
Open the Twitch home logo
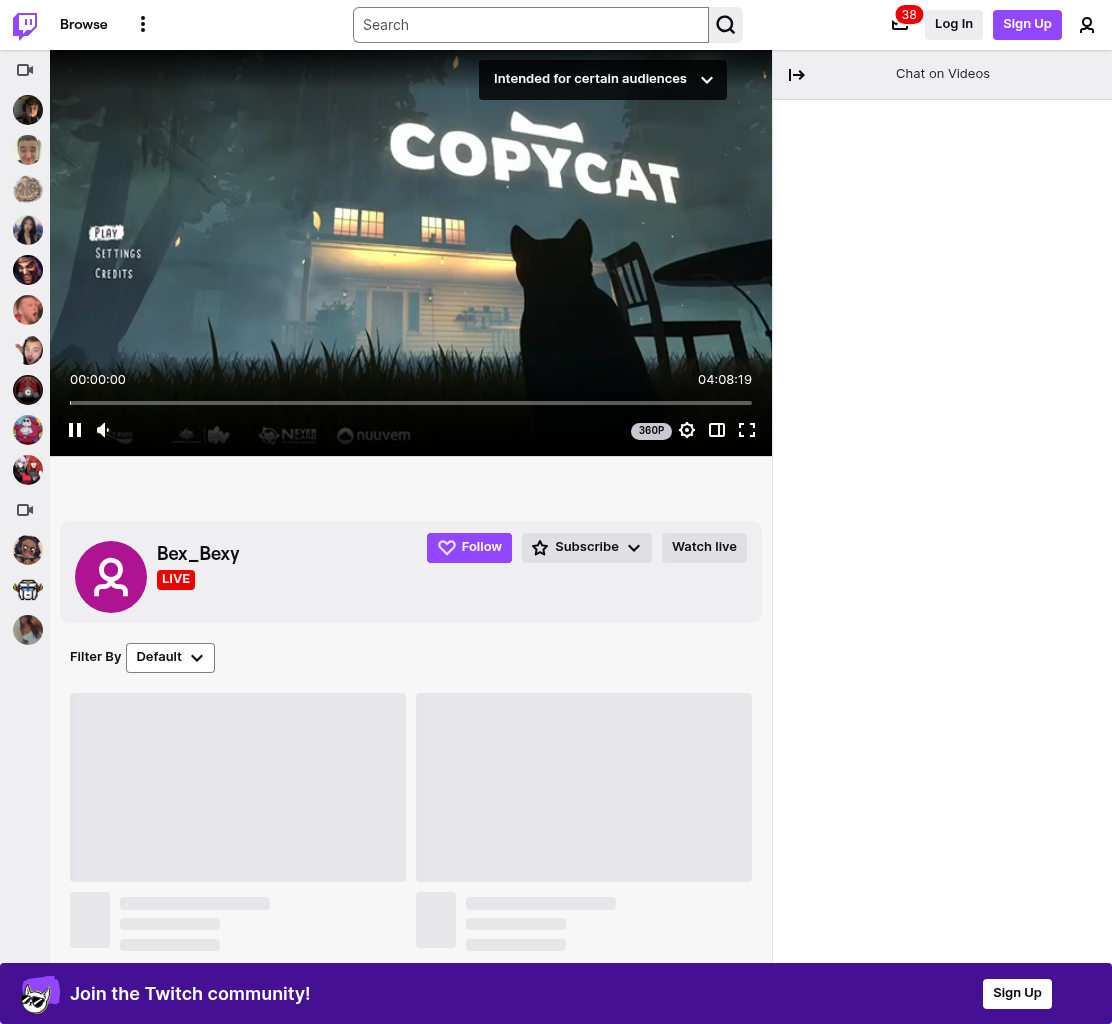26,25
